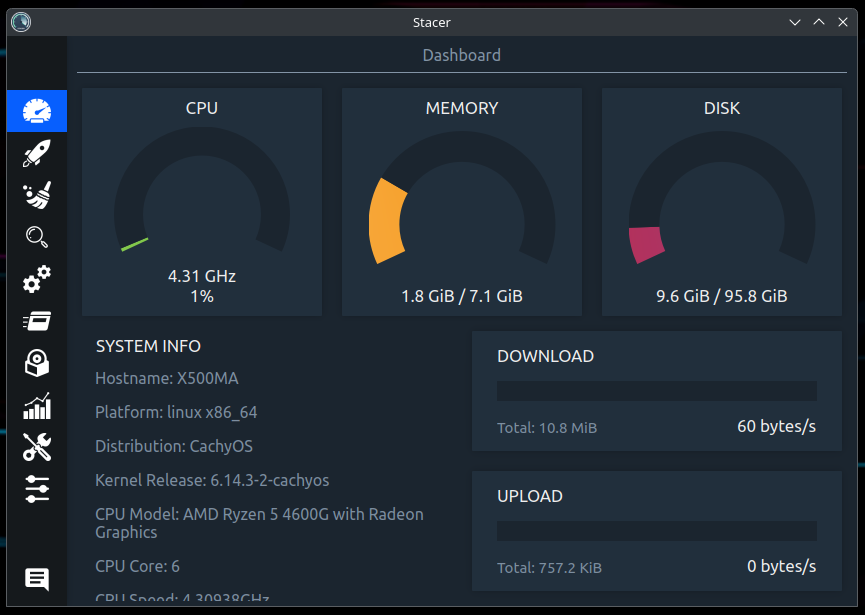
Task: Click the Platform: linux x86_64 line
Action: (176, 413)
